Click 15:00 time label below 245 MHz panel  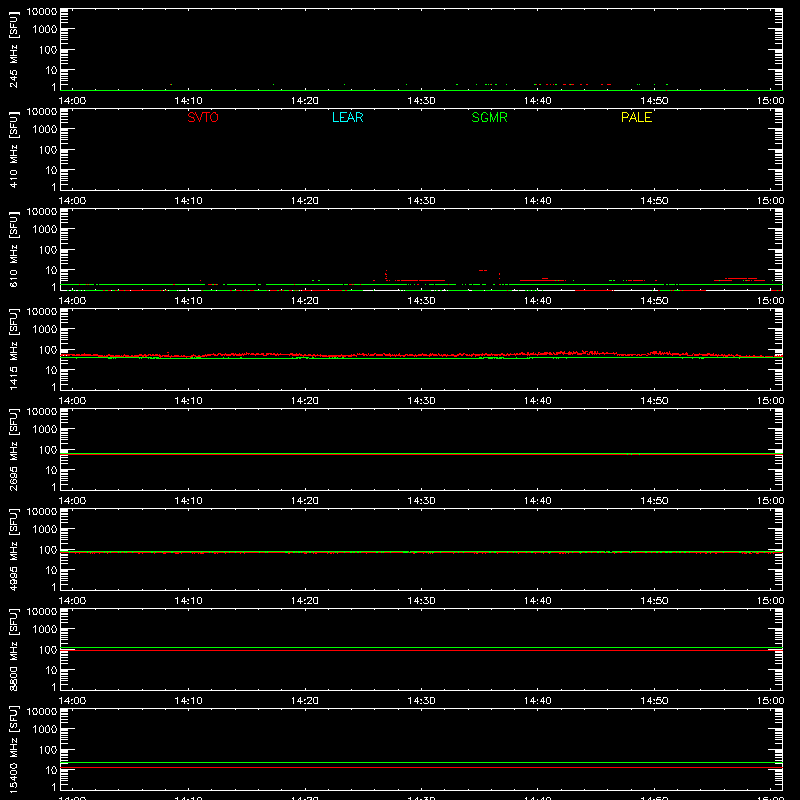pyautogui.click(x=770, y=101)
